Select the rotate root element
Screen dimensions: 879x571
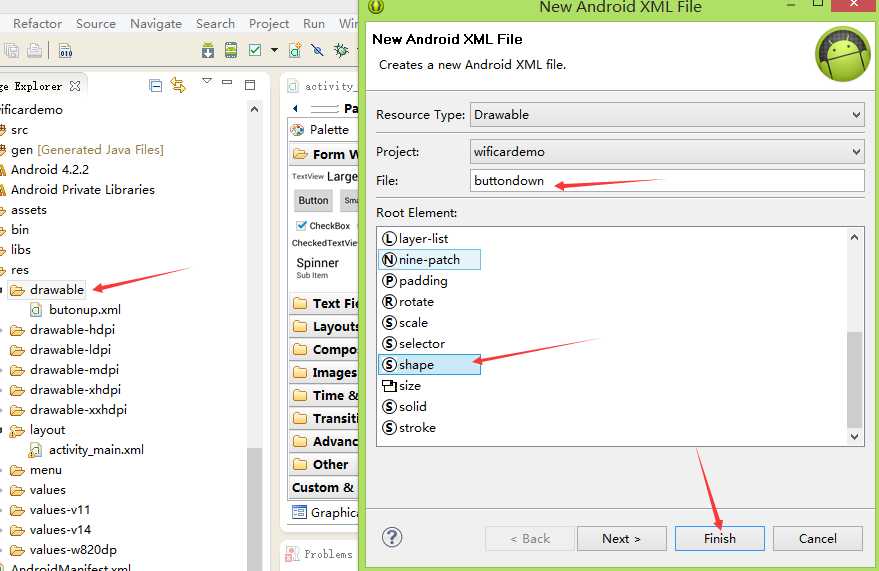tap(408, 302)
